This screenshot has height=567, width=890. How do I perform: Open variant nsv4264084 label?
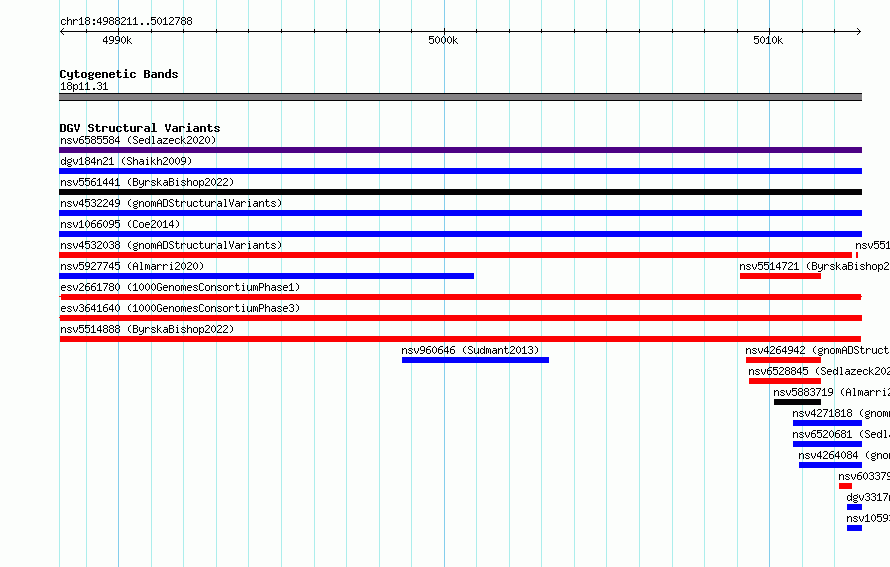843,455
